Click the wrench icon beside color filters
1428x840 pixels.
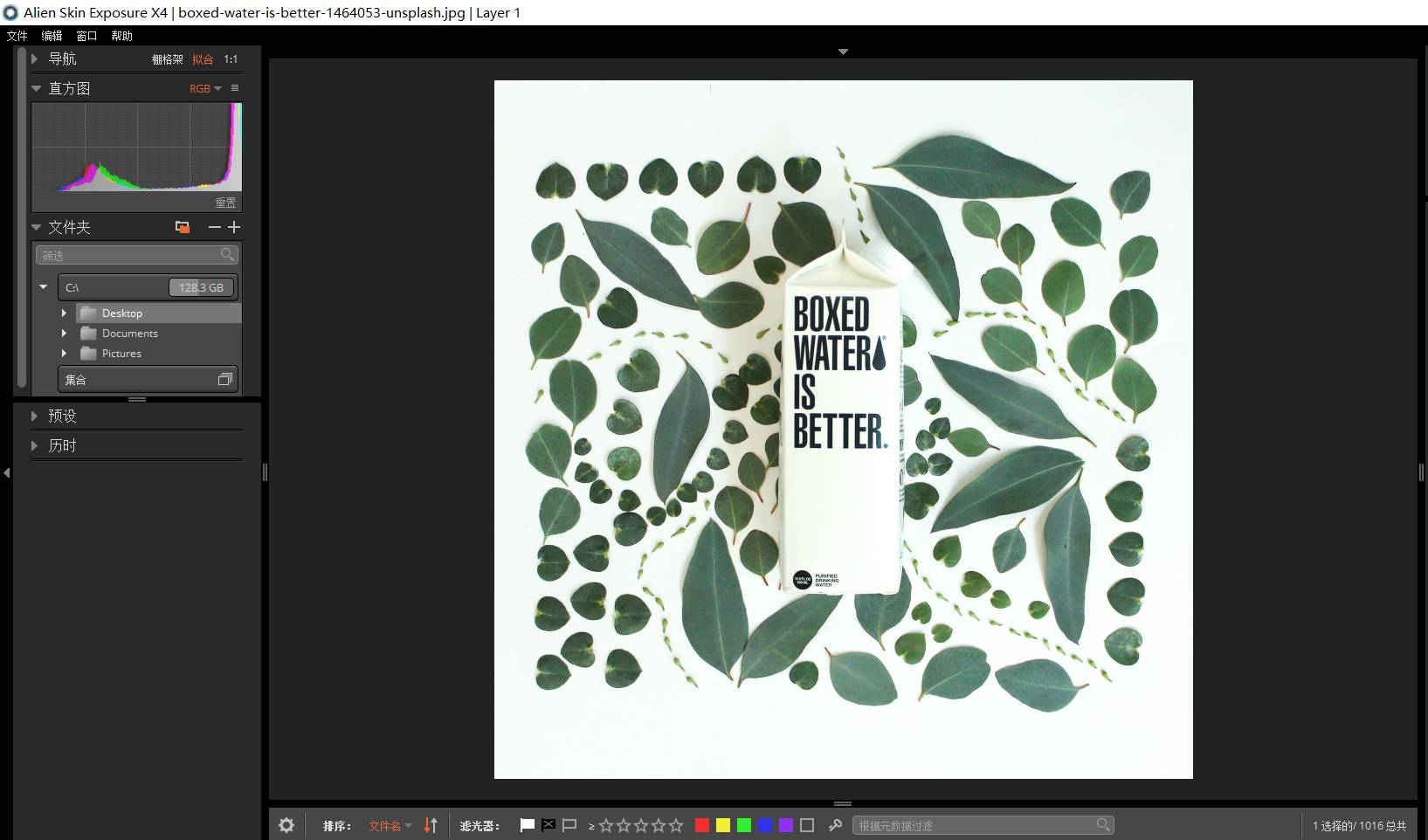pos(835,825)
